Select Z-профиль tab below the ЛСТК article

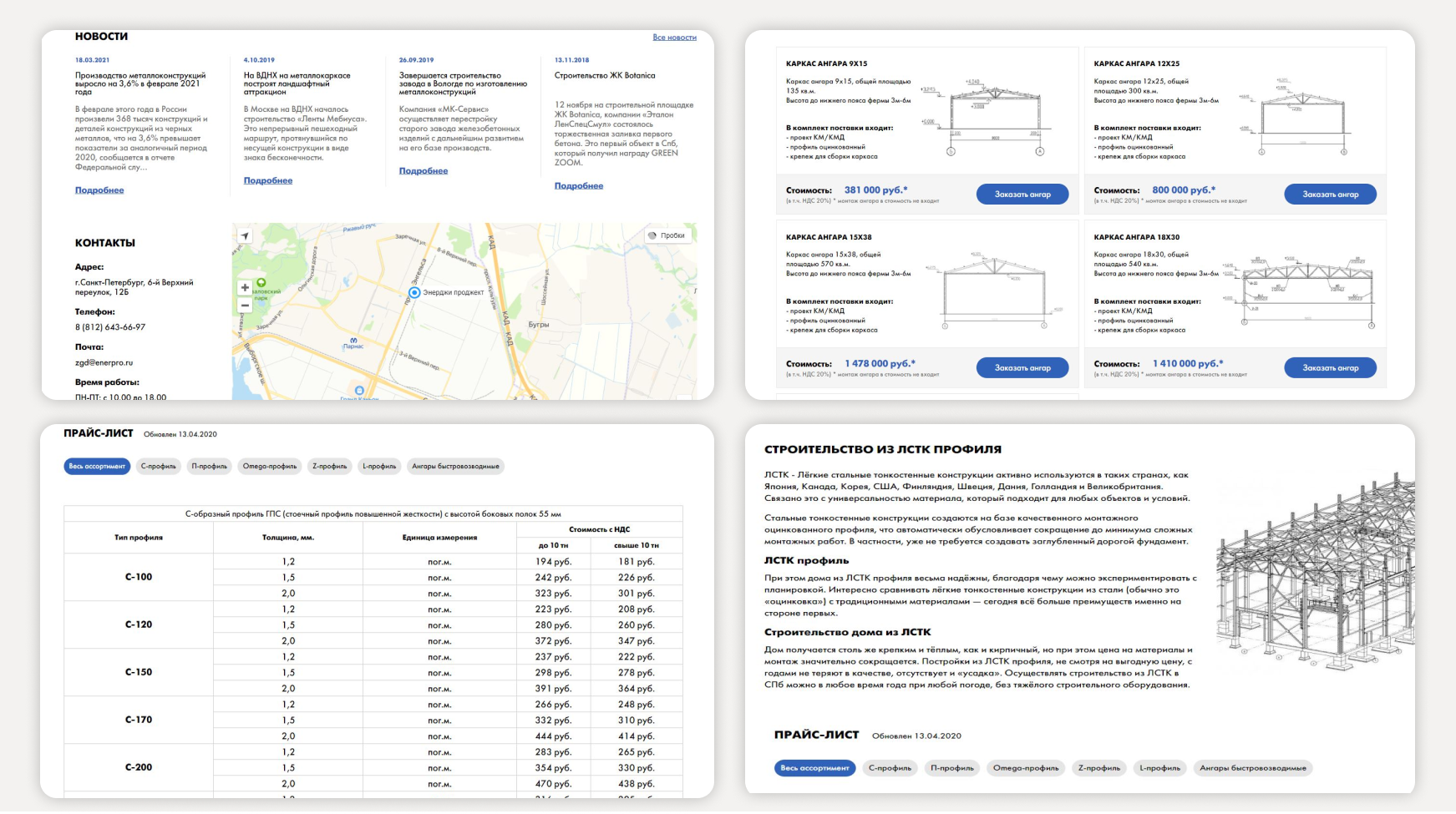pos(1098,768)
